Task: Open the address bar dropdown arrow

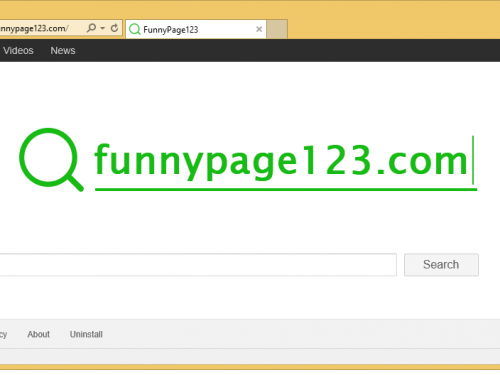Action: coord(103,28)
